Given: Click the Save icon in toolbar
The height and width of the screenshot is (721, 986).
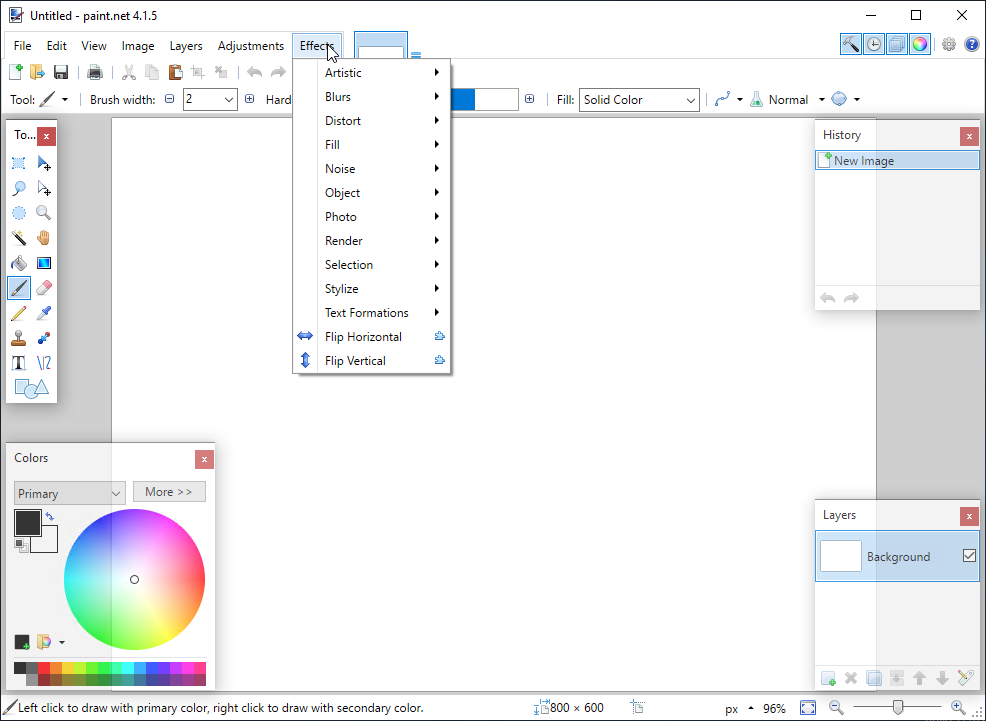Looking at the screenshot, I should point(61,72).
